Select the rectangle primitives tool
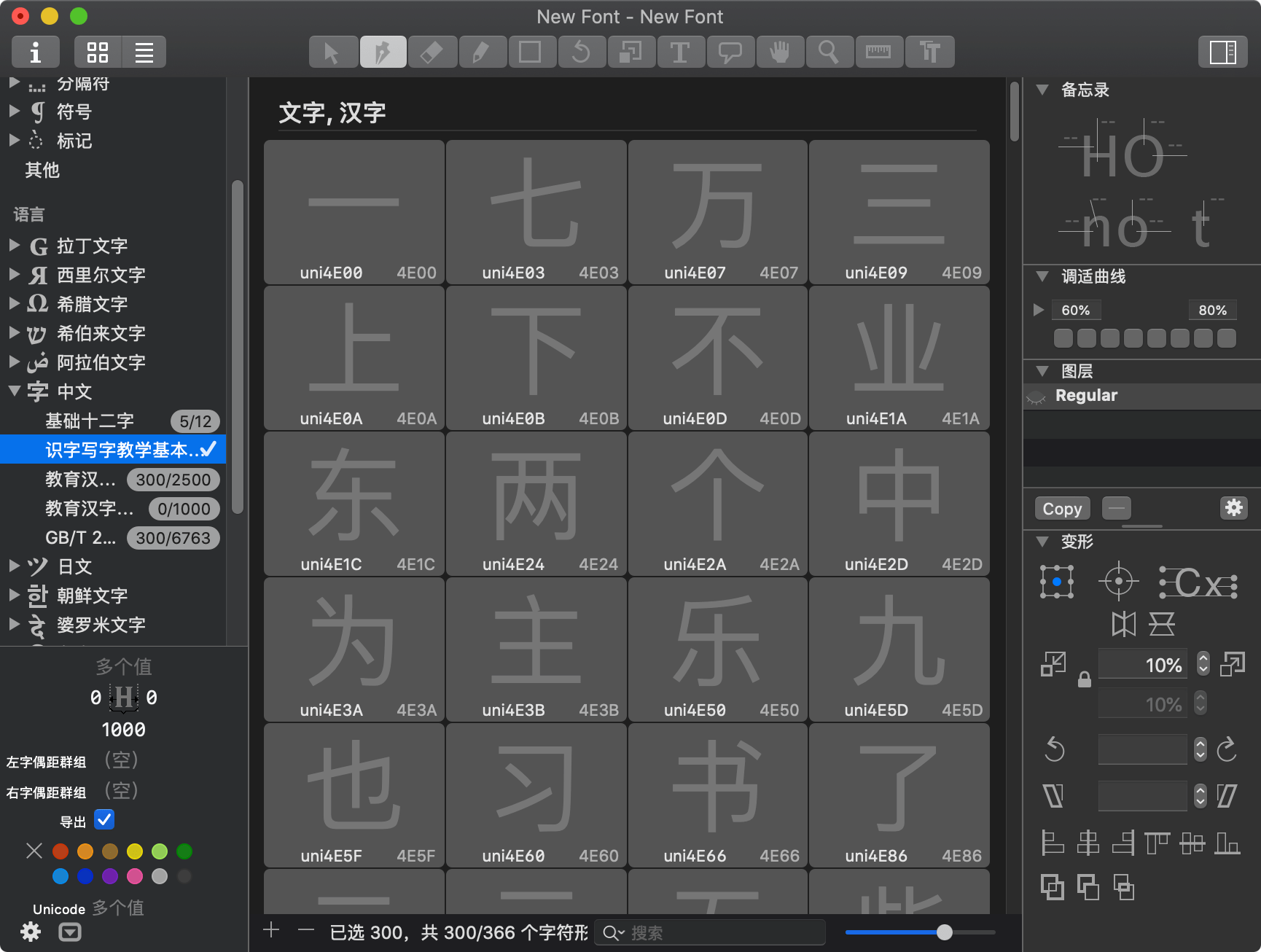1261x952 pixels. (x=531, y=52)
